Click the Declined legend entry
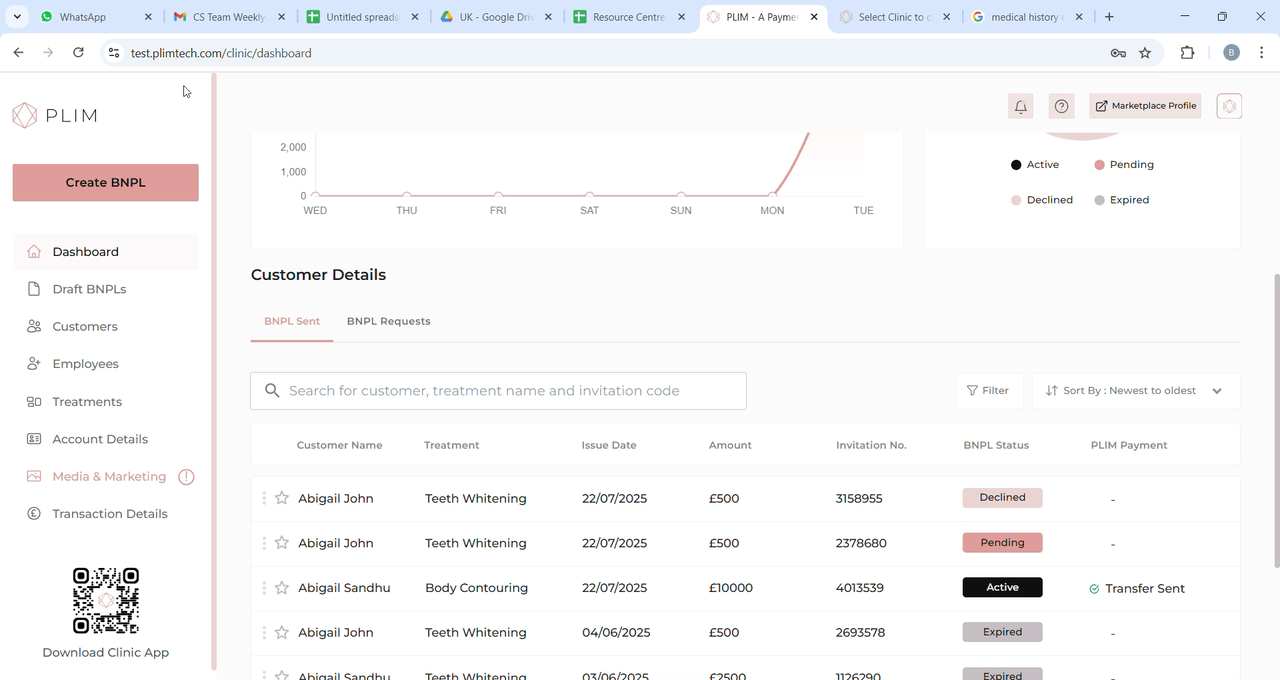 click(1042, 200)
